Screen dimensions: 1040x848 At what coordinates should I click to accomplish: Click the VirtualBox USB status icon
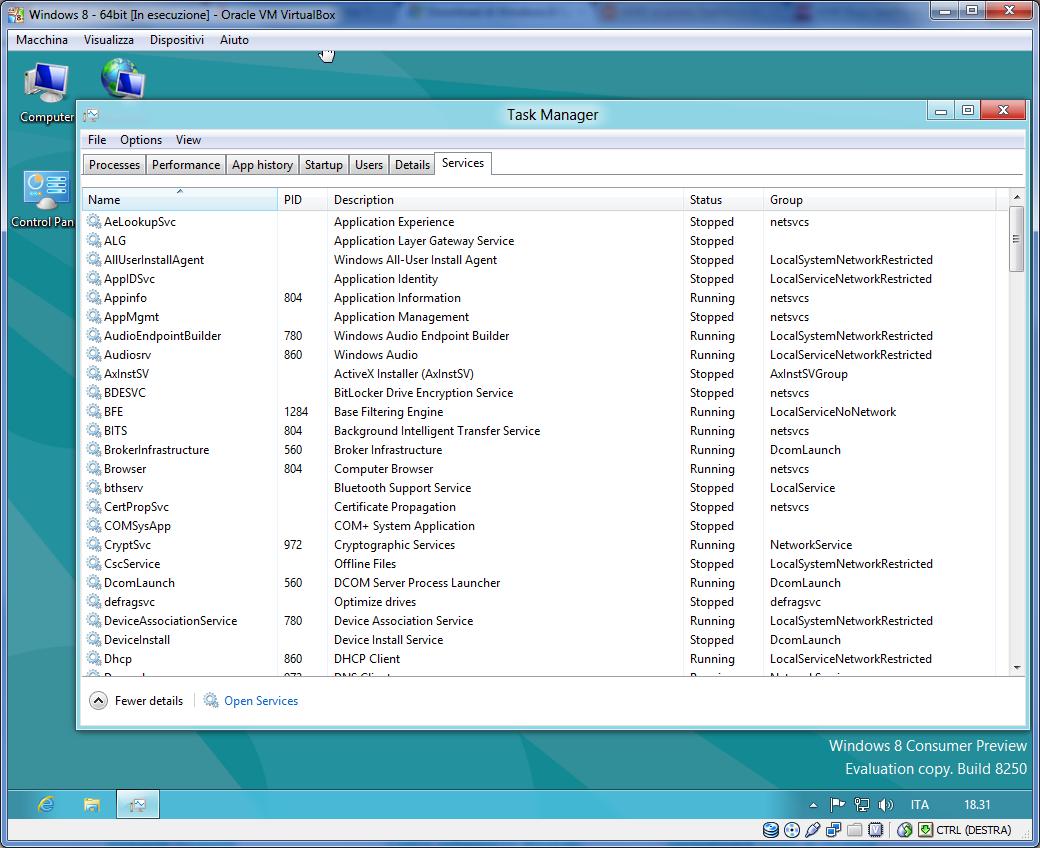(x=812, y=830)
